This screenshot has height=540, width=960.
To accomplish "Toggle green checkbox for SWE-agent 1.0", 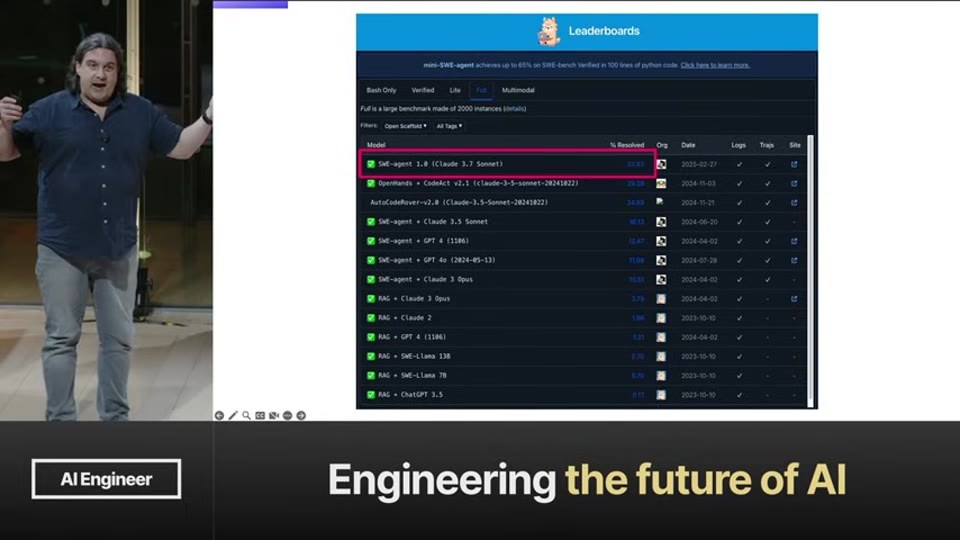I will coord(371,164).
